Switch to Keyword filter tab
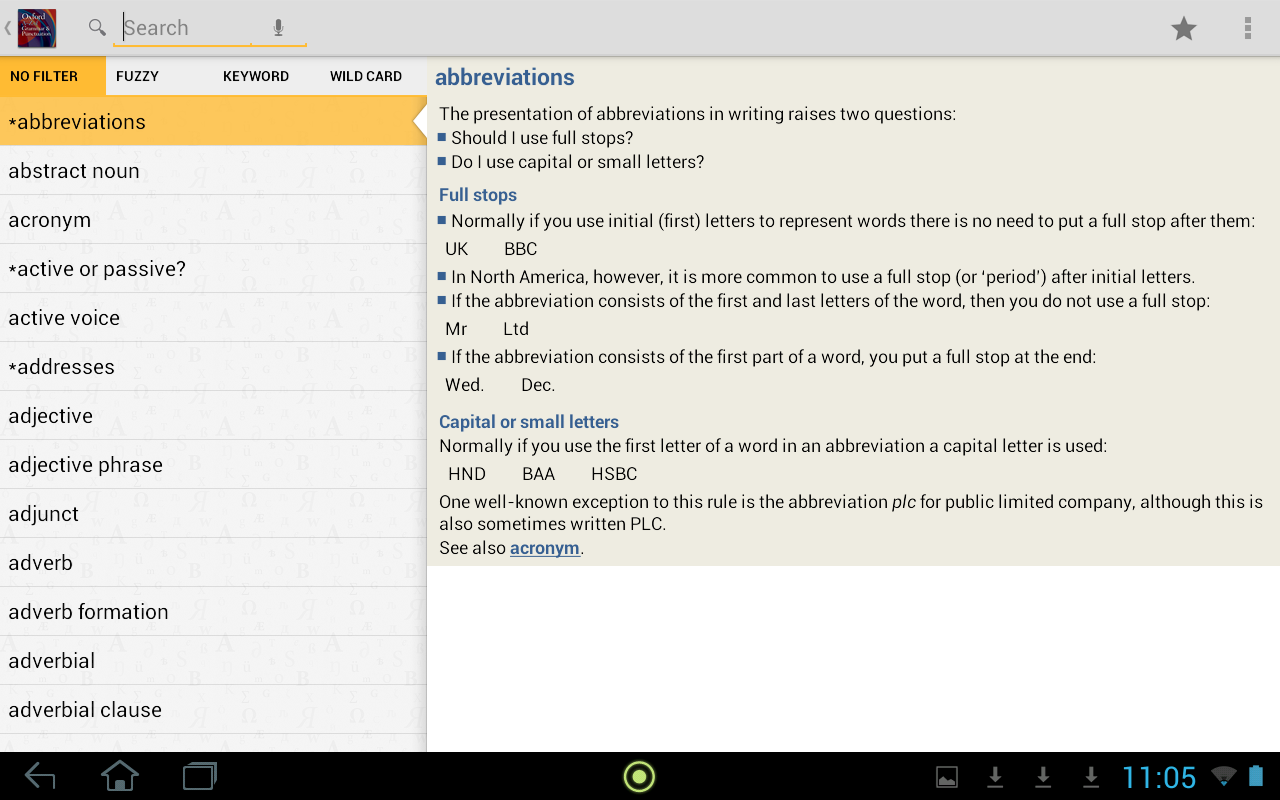 tap(256, 76)
